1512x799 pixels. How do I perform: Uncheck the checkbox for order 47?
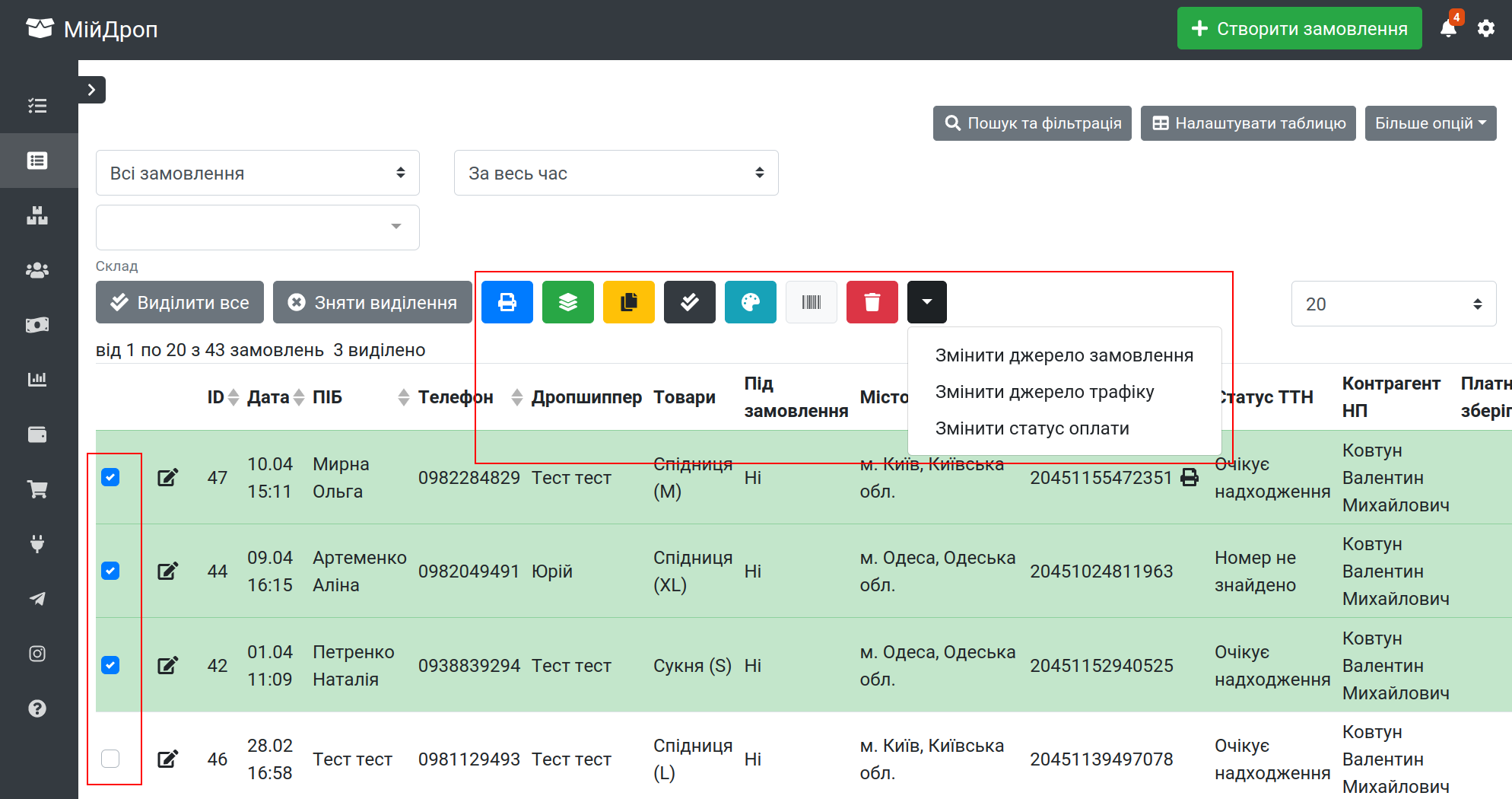click(x=110, y=477)
